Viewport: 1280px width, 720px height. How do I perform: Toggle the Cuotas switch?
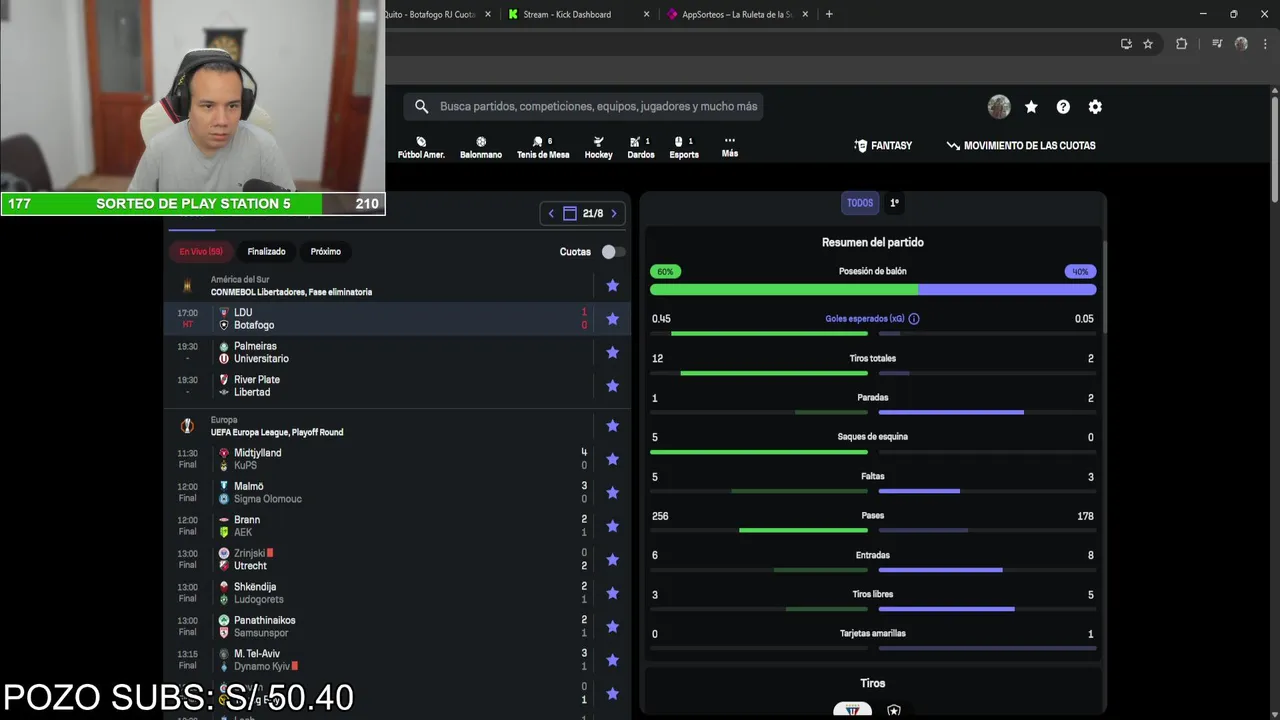612,252
